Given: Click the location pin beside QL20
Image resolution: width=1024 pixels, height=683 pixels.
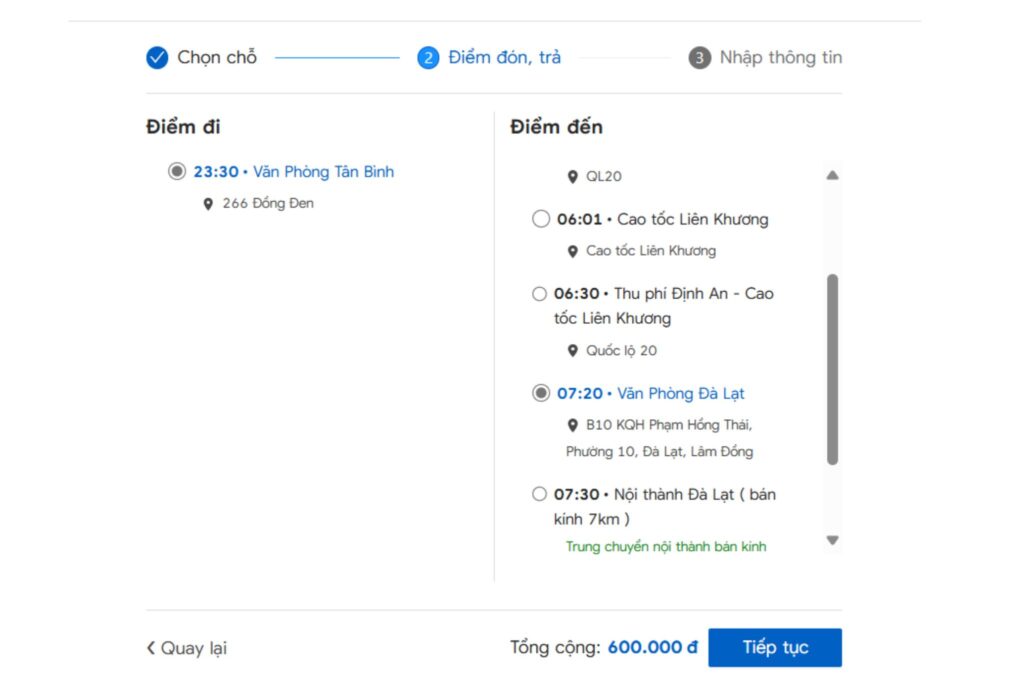Looking at the screenshot, I should pyautogui.click(x=573, y=176).
